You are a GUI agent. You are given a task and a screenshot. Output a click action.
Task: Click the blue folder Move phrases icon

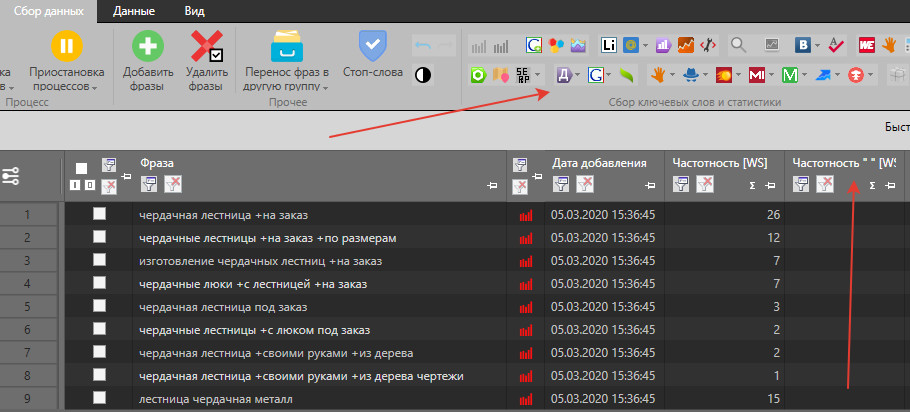(287, 46)
